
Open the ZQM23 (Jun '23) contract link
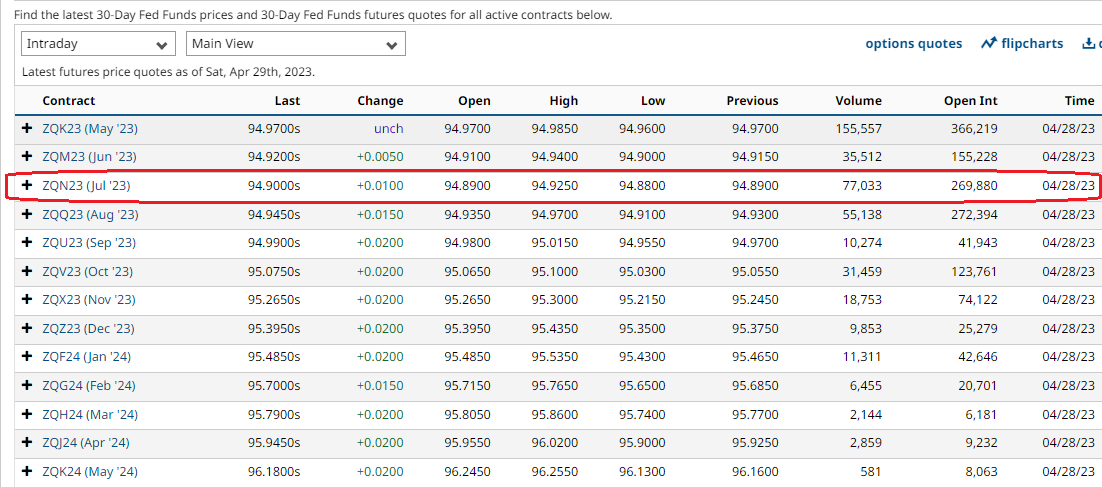pos(89,157)
